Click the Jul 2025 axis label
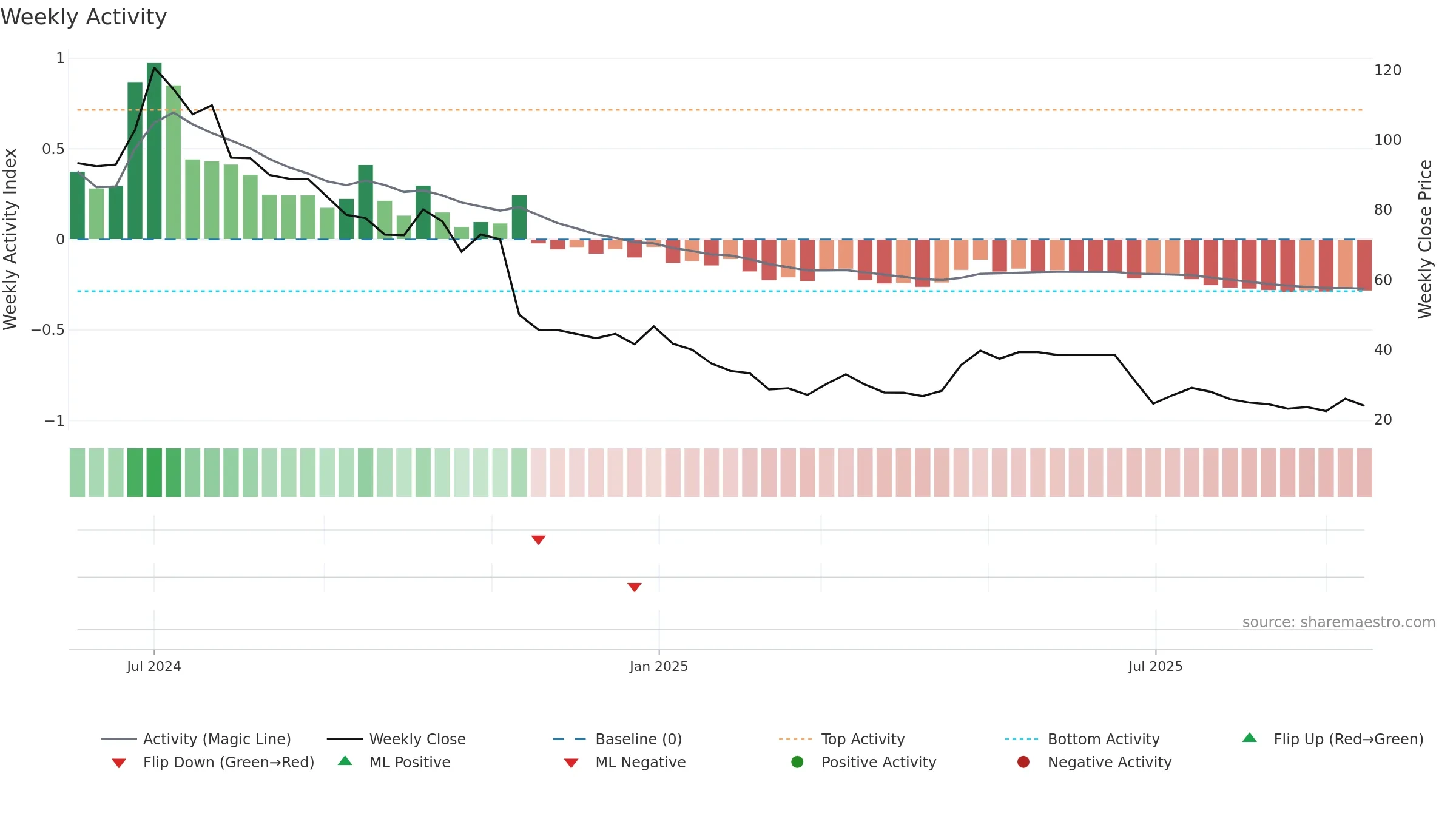This screenshot has height=819, width=1456. click(x=1156, y=667)
